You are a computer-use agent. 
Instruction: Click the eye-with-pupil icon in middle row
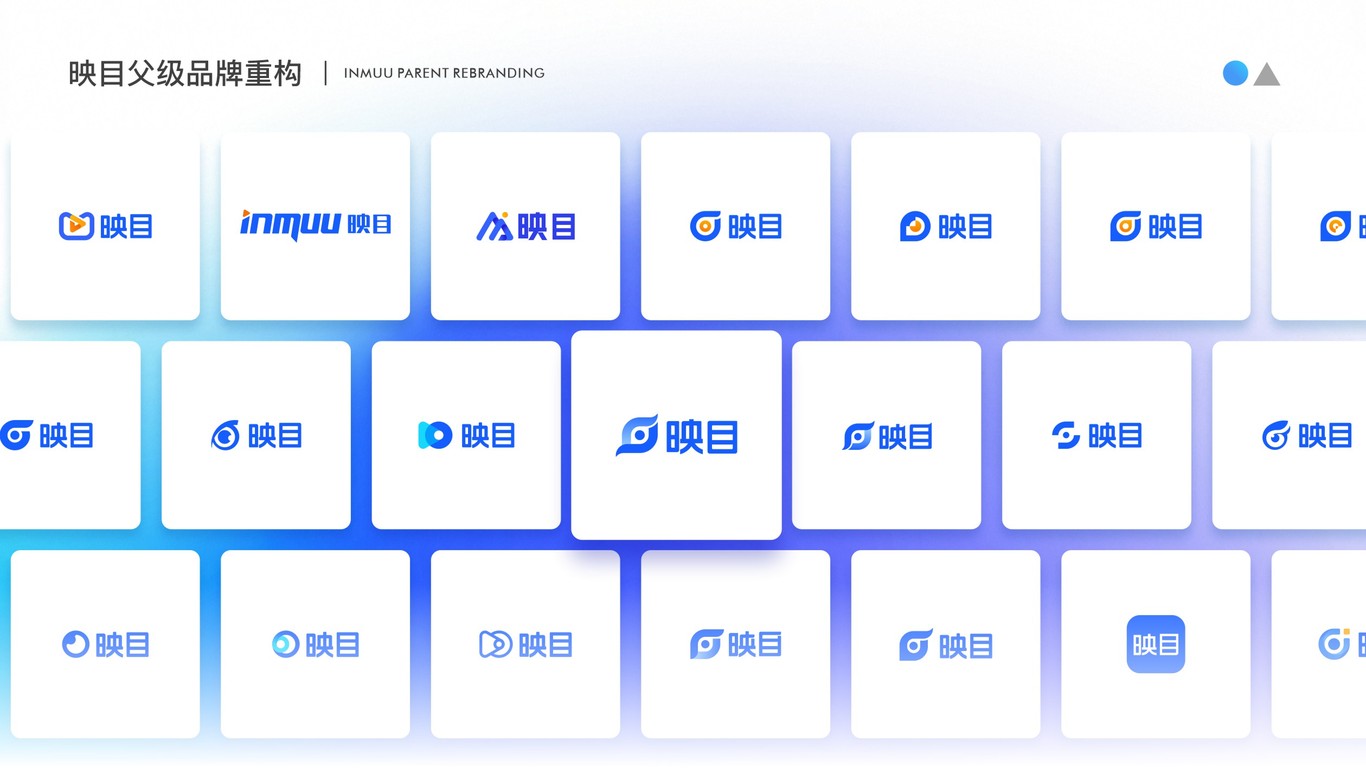point(226,435)
